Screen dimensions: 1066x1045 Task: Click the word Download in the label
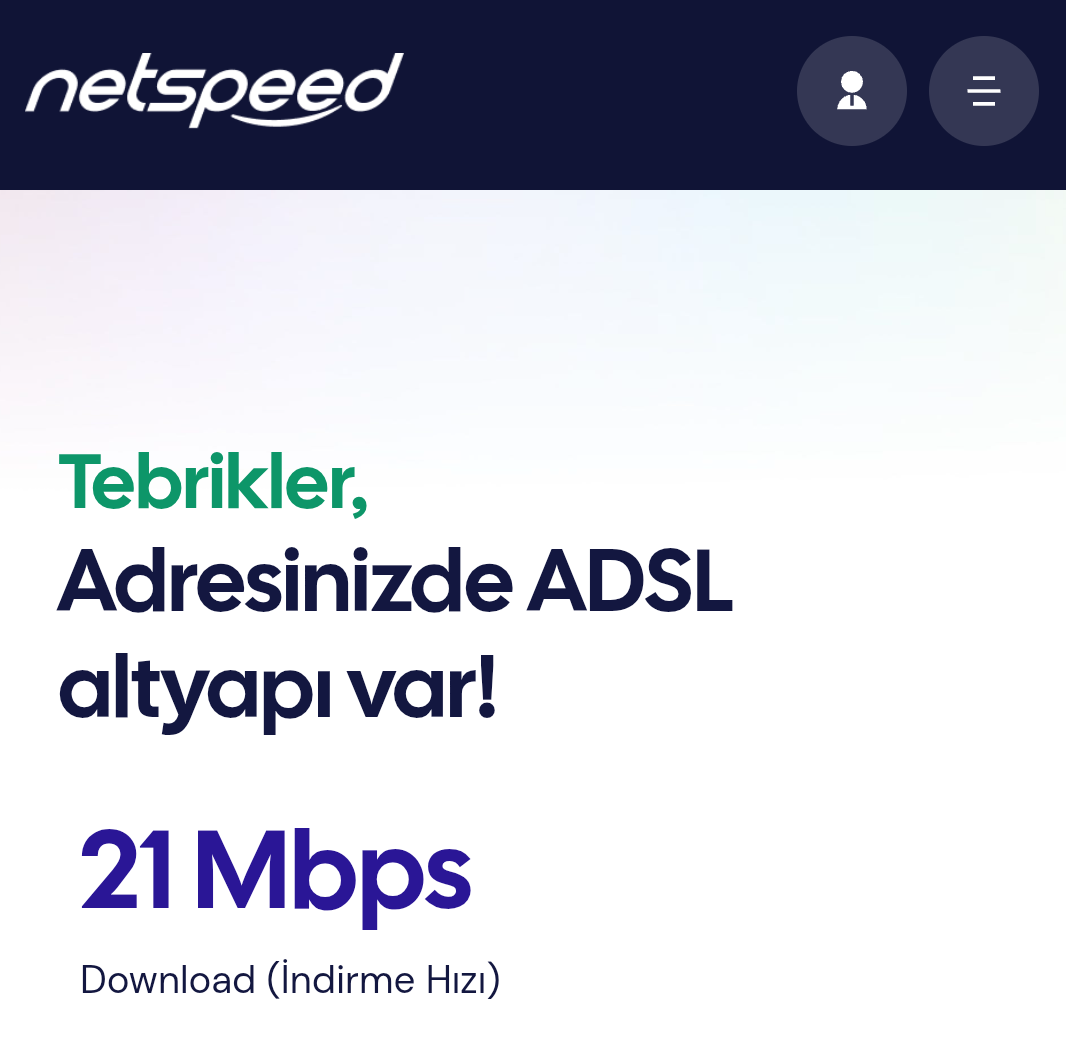(x=167, y=980)
